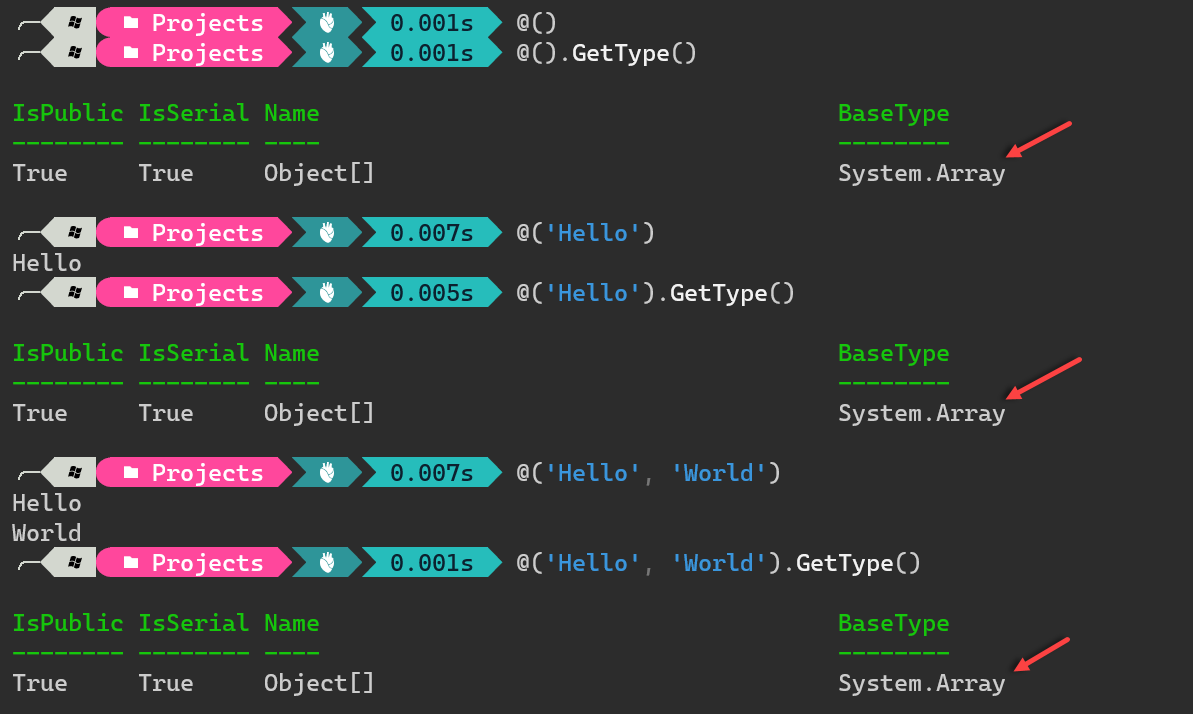Click the Windows logo icon on the @('Hello', 'World') prompt line
The height and width of the screenshot is (714, 1193).
click(75, 472)
